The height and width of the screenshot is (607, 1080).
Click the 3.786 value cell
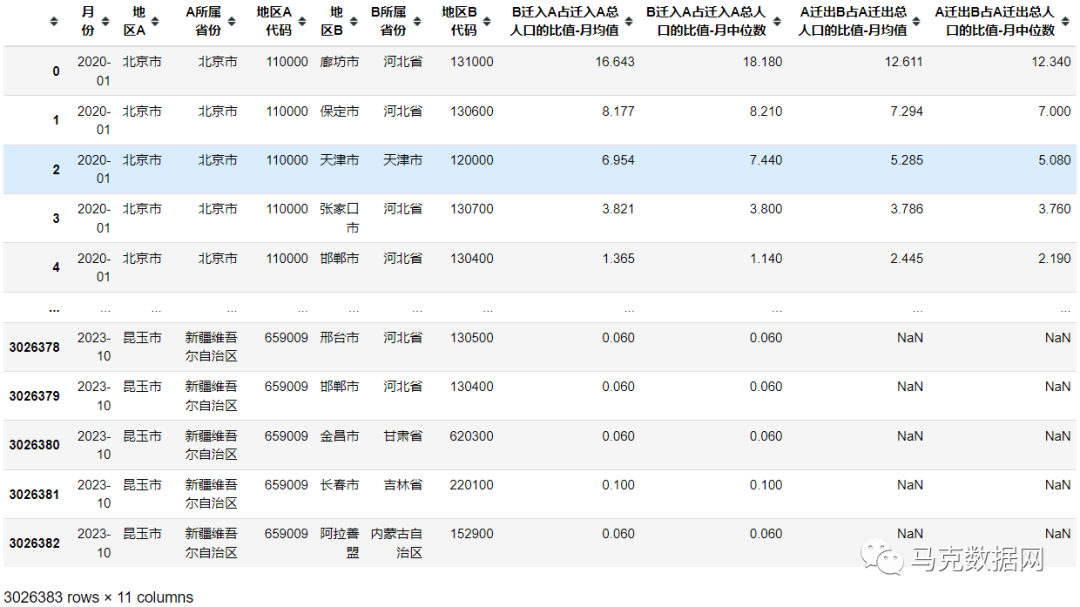[x=906, y=209]
